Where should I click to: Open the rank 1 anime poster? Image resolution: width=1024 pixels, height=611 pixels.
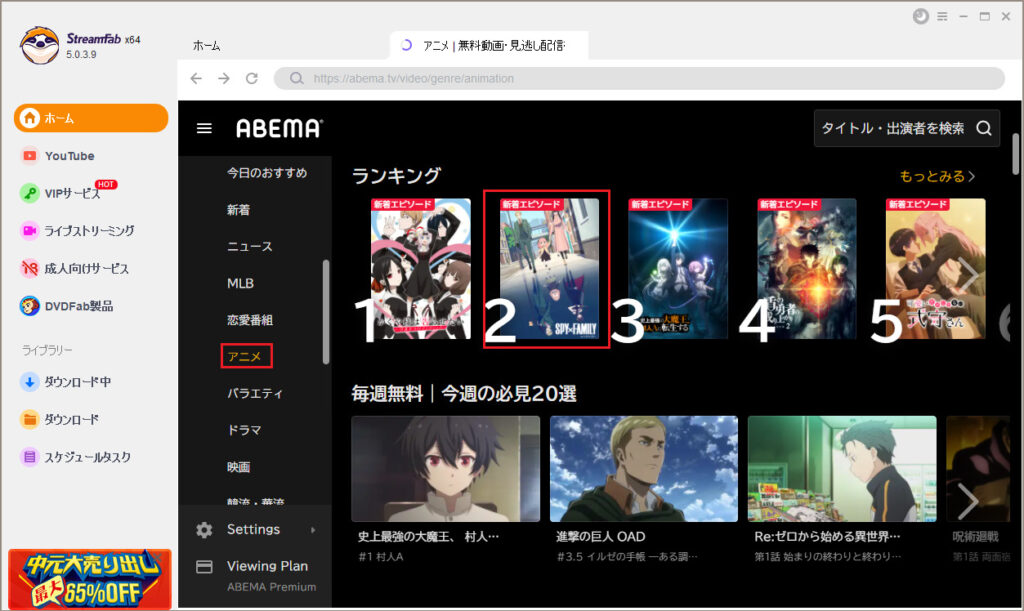(421, 269)
